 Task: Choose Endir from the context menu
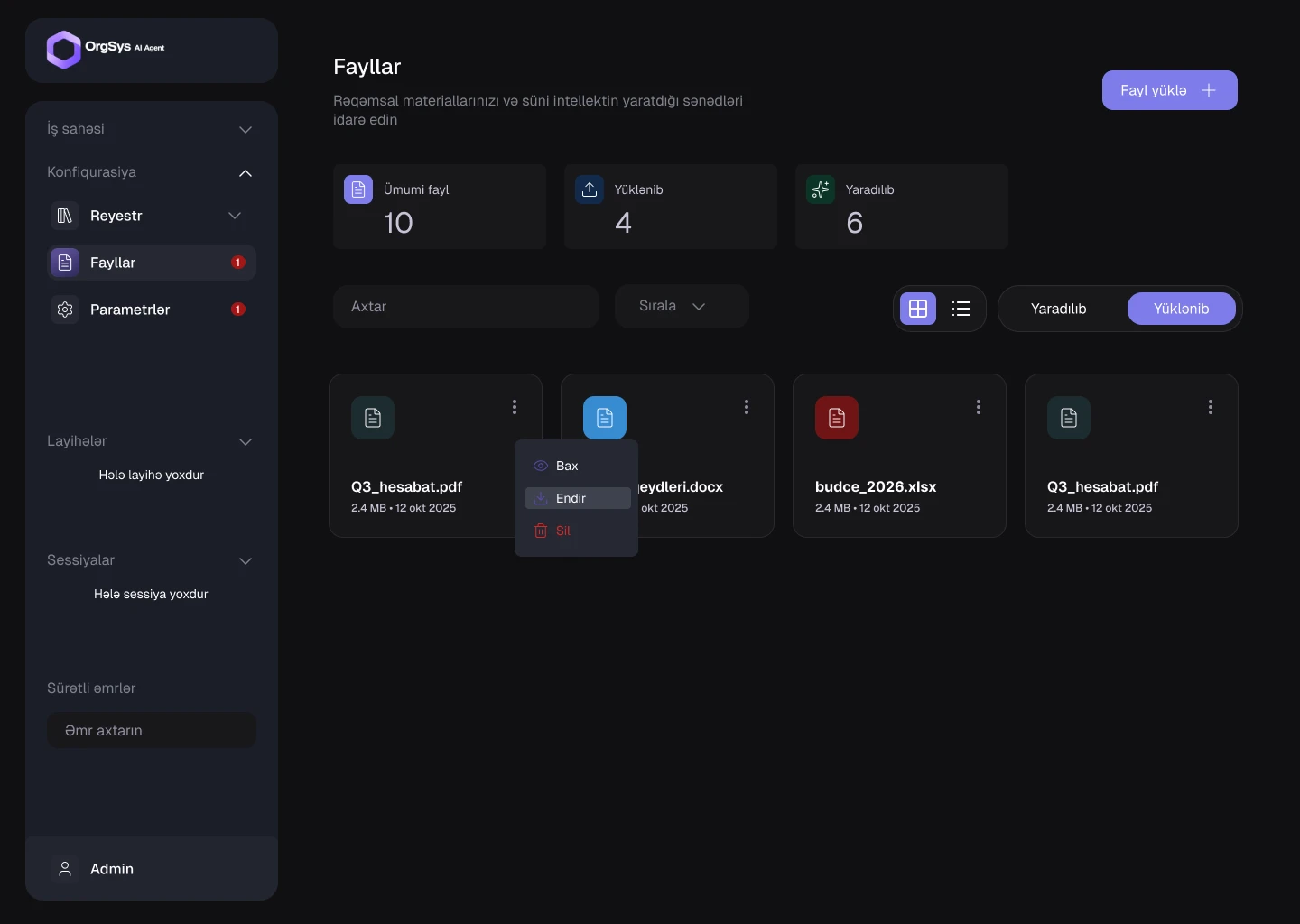pyautogui.click(x=578, y=498)
